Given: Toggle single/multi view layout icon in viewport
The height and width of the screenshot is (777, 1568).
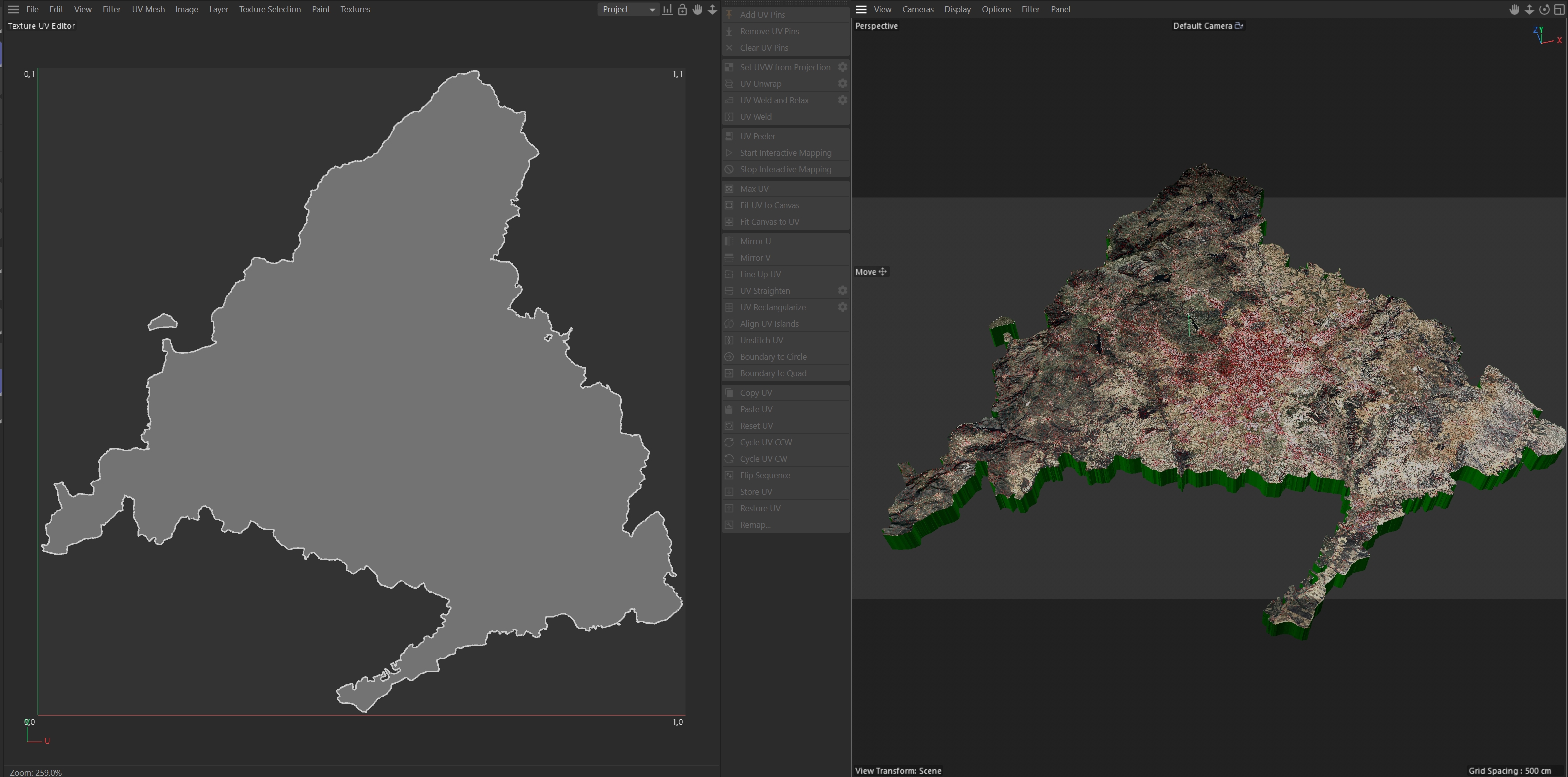Looking at the screenshot, I should 1559,9.
